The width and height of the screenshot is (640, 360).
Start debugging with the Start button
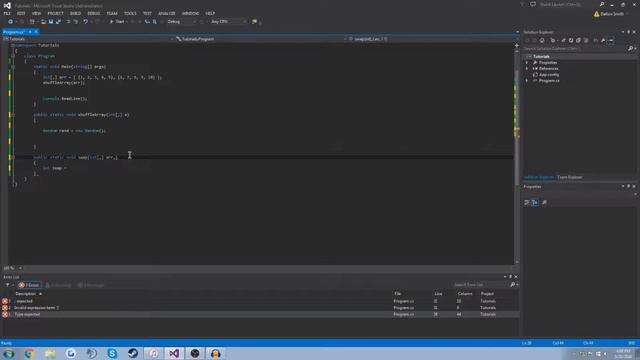[x=117, y=22]
